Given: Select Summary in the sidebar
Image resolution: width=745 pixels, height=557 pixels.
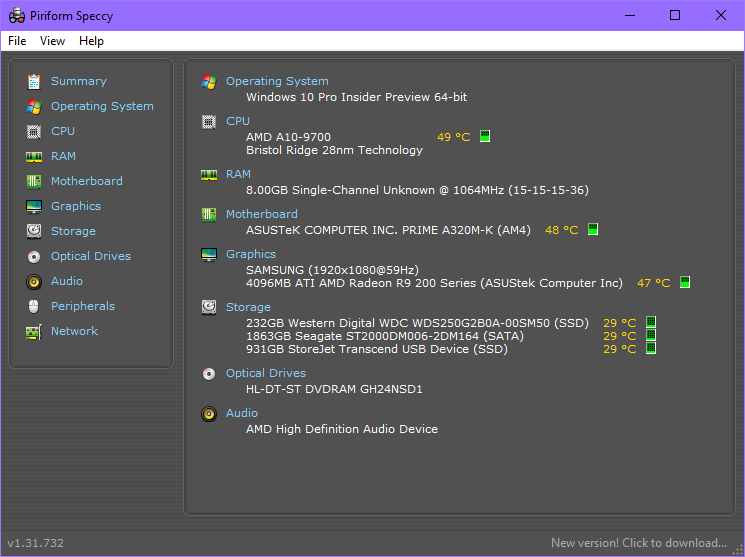Looking at the screenshot, I should [x=78, y=81].
